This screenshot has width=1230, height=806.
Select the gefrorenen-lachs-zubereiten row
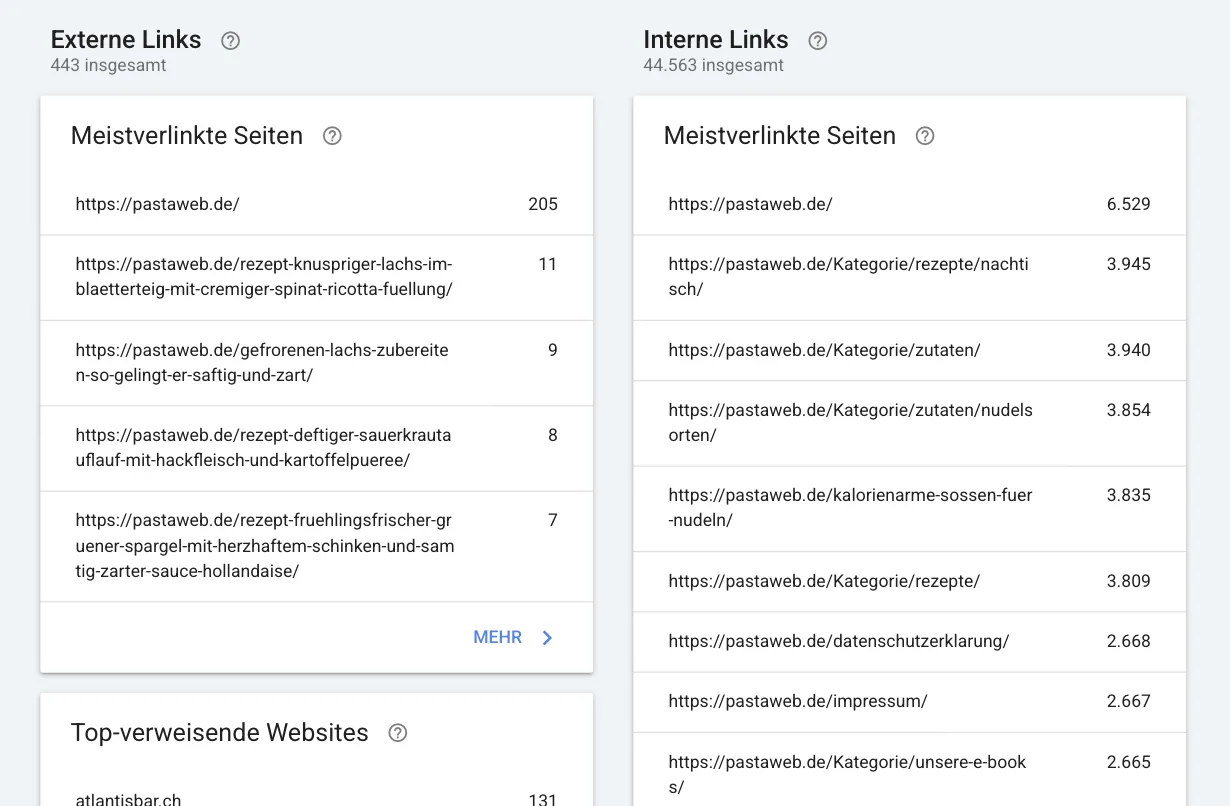click(x=317, y=363)
